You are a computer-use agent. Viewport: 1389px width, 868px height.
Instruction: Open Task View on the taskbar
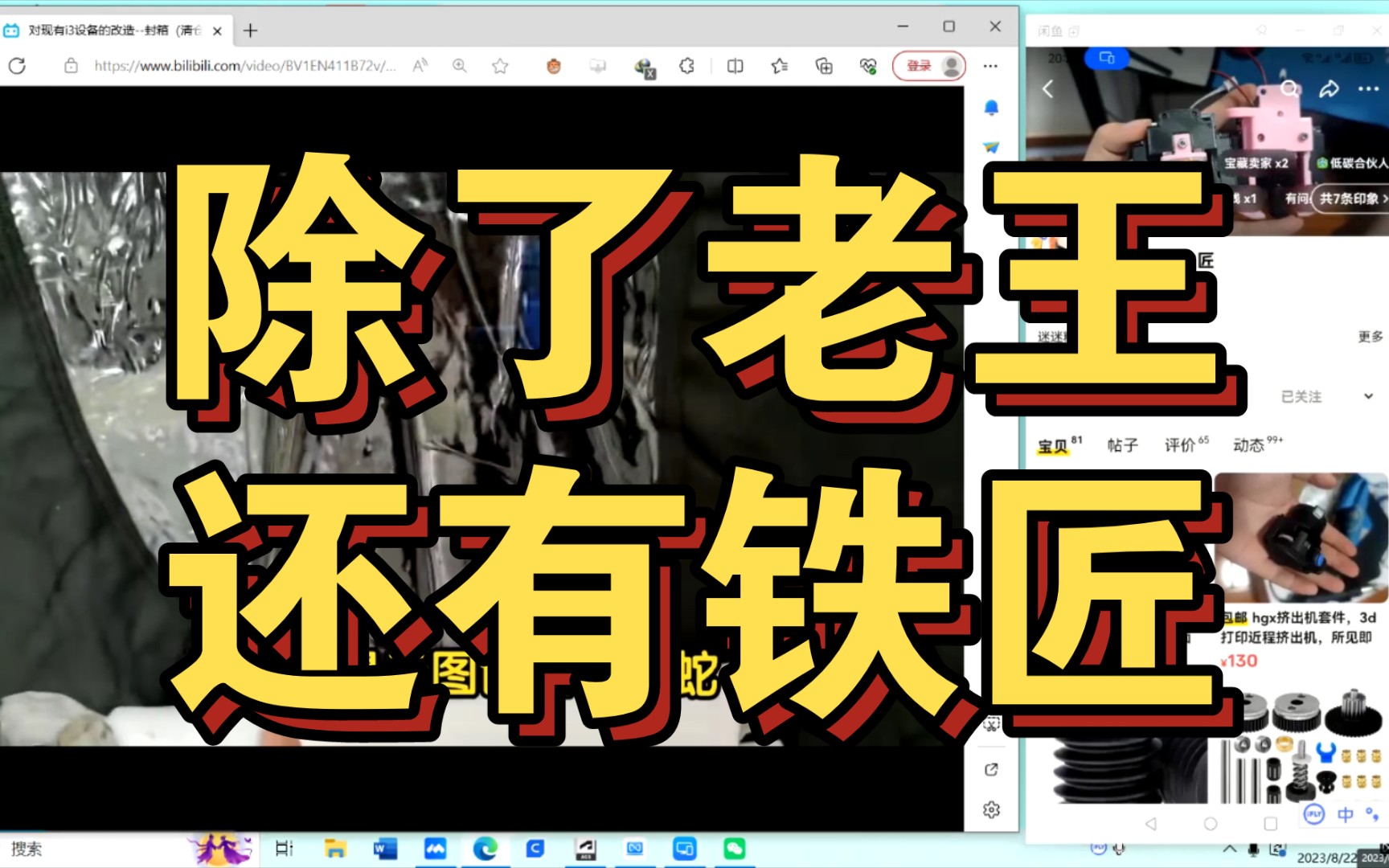pyautogui.click(x=285, y=849)
